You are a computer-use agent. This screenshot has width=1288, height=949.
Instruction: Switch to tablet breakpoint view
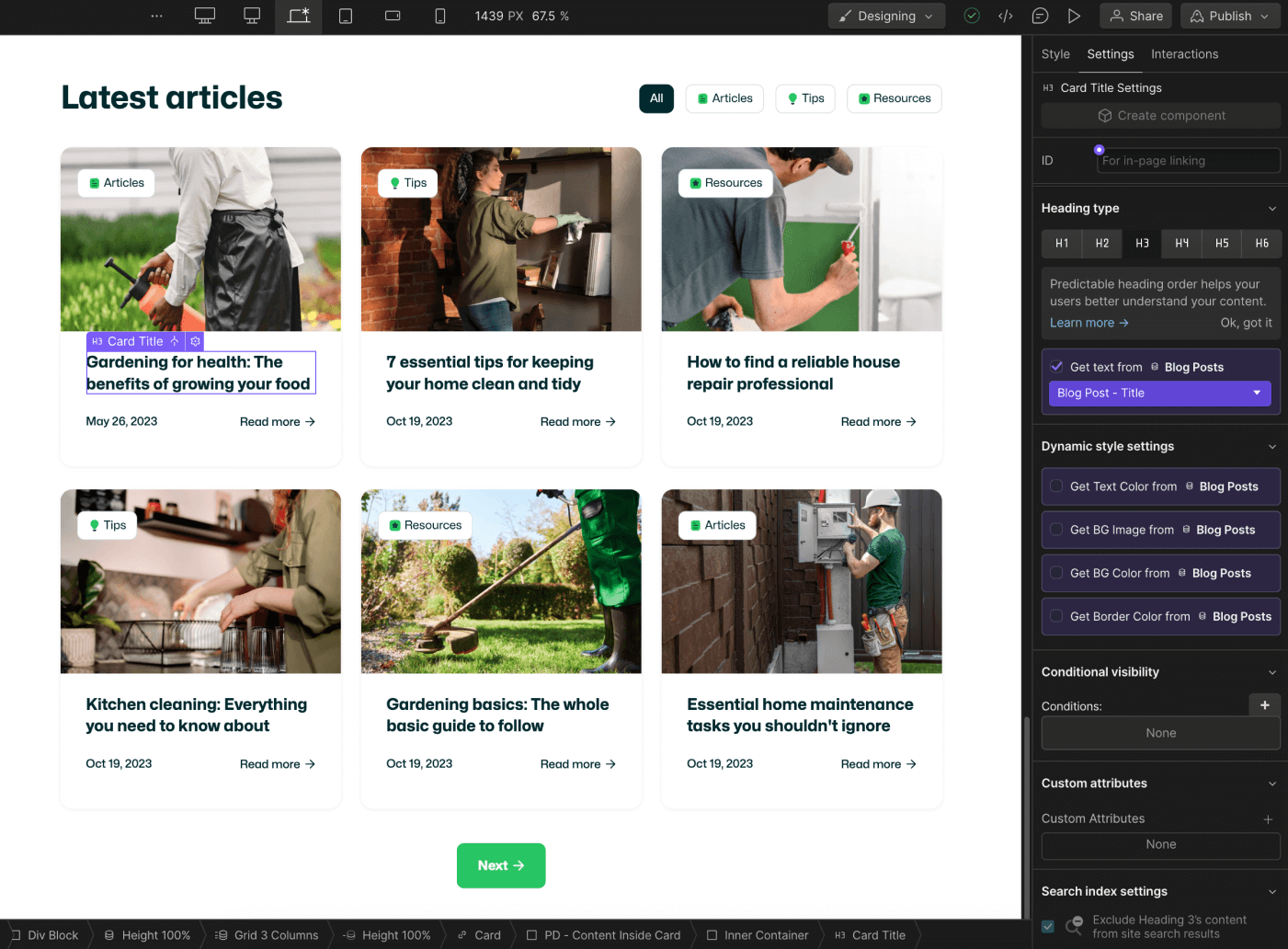pos(346,16)
